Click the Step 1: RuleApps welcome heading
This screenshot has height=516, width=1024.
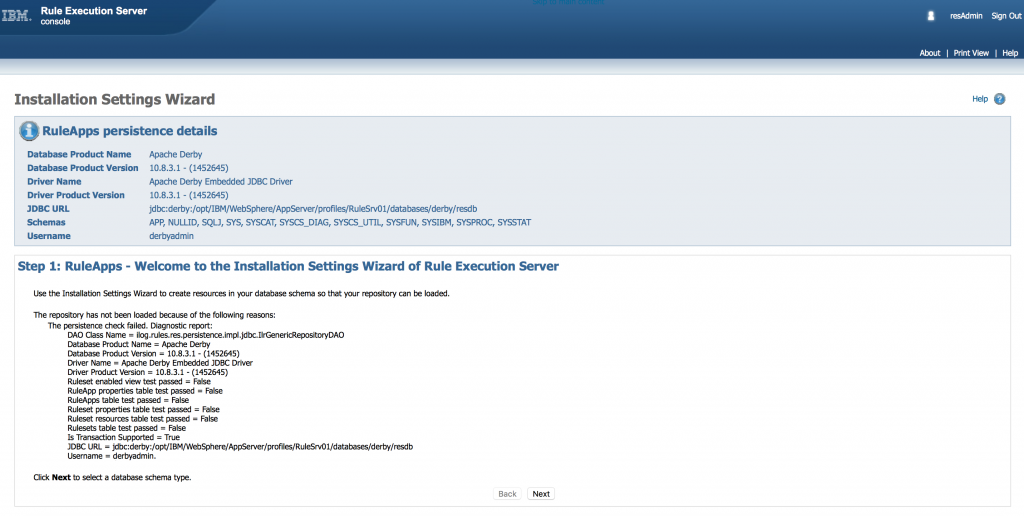288,266
